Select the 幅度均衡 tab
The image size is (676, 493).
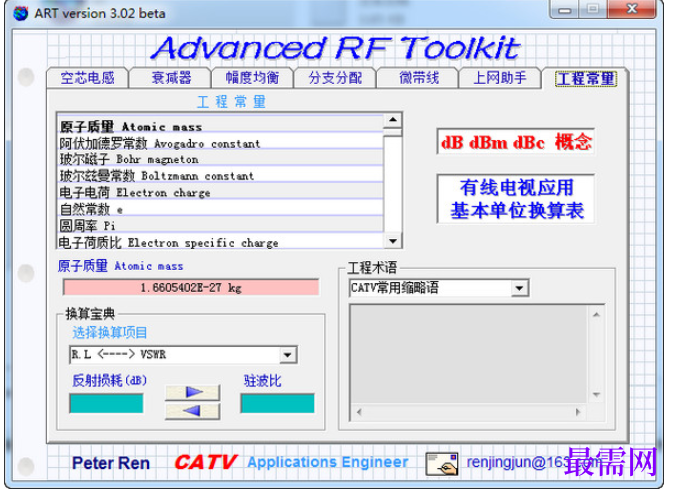pyautogui.click(x=253, y=78)
